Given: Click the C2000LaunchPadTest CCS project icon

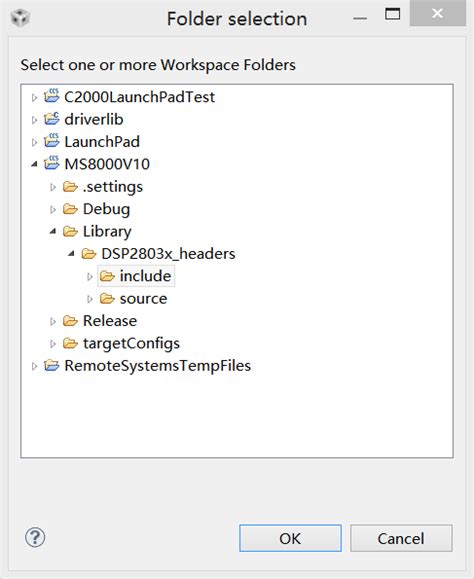Looking at the screenshot, I should point(51,96).
